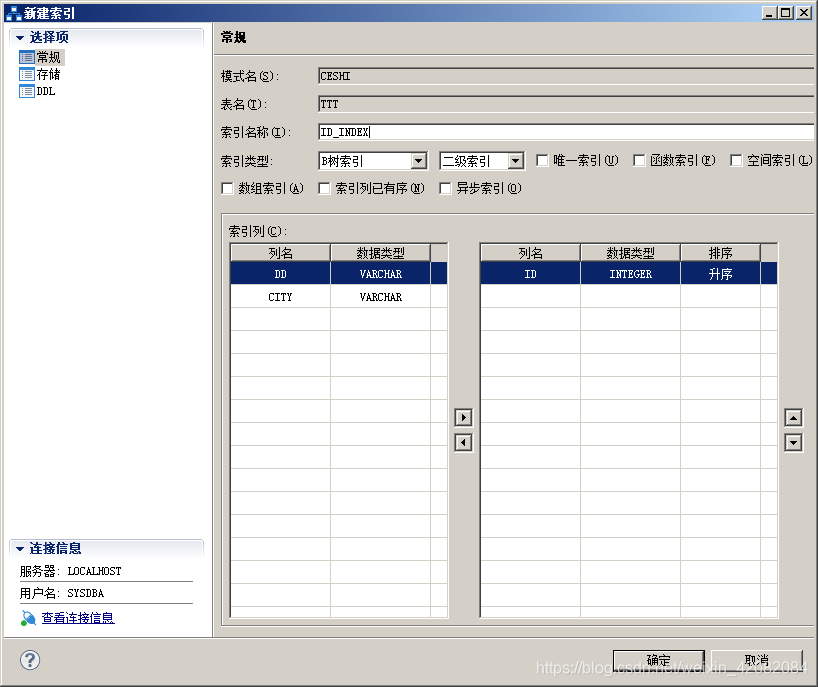Click the 取消 button

click(756, 660)
